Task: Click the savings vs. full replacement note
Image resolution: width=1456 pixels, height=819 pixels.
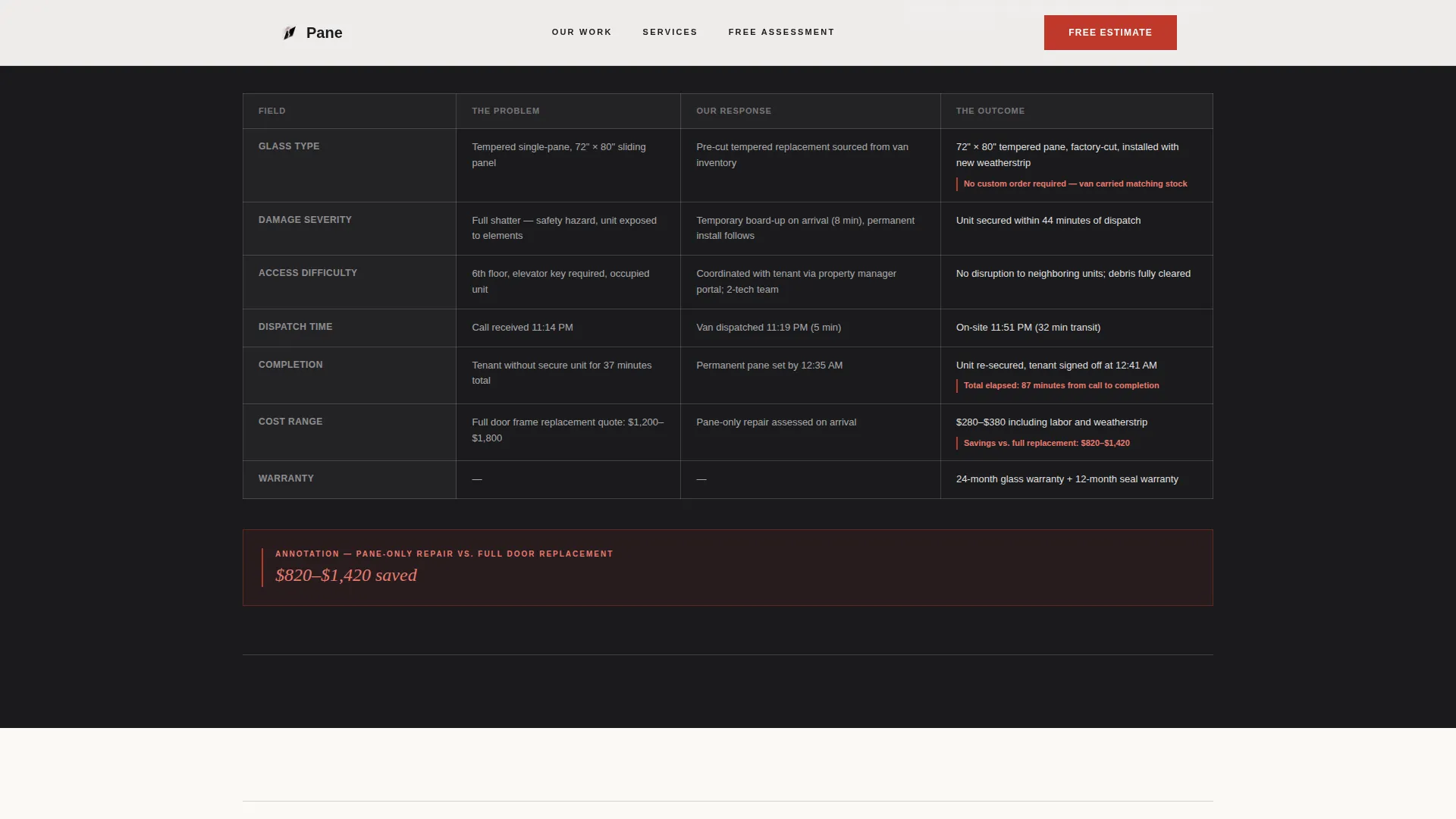Action: [1046, 444]
